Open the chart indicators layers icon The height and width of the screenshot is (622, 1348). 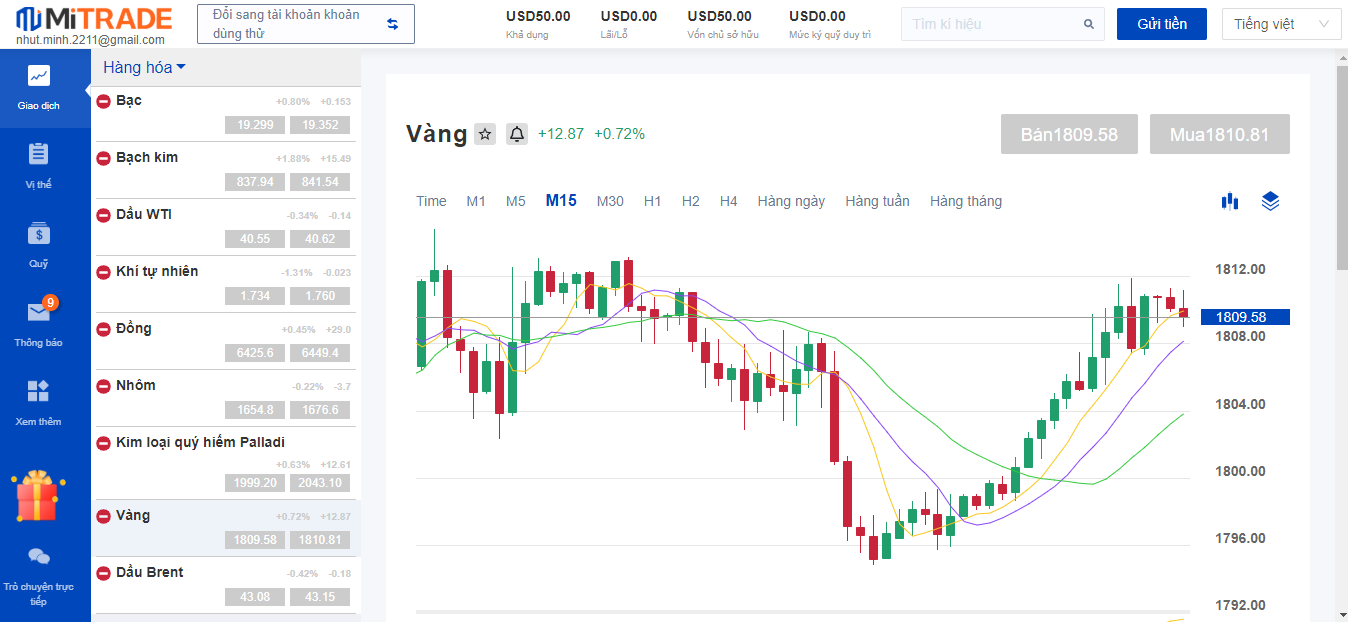(1270, 201)
